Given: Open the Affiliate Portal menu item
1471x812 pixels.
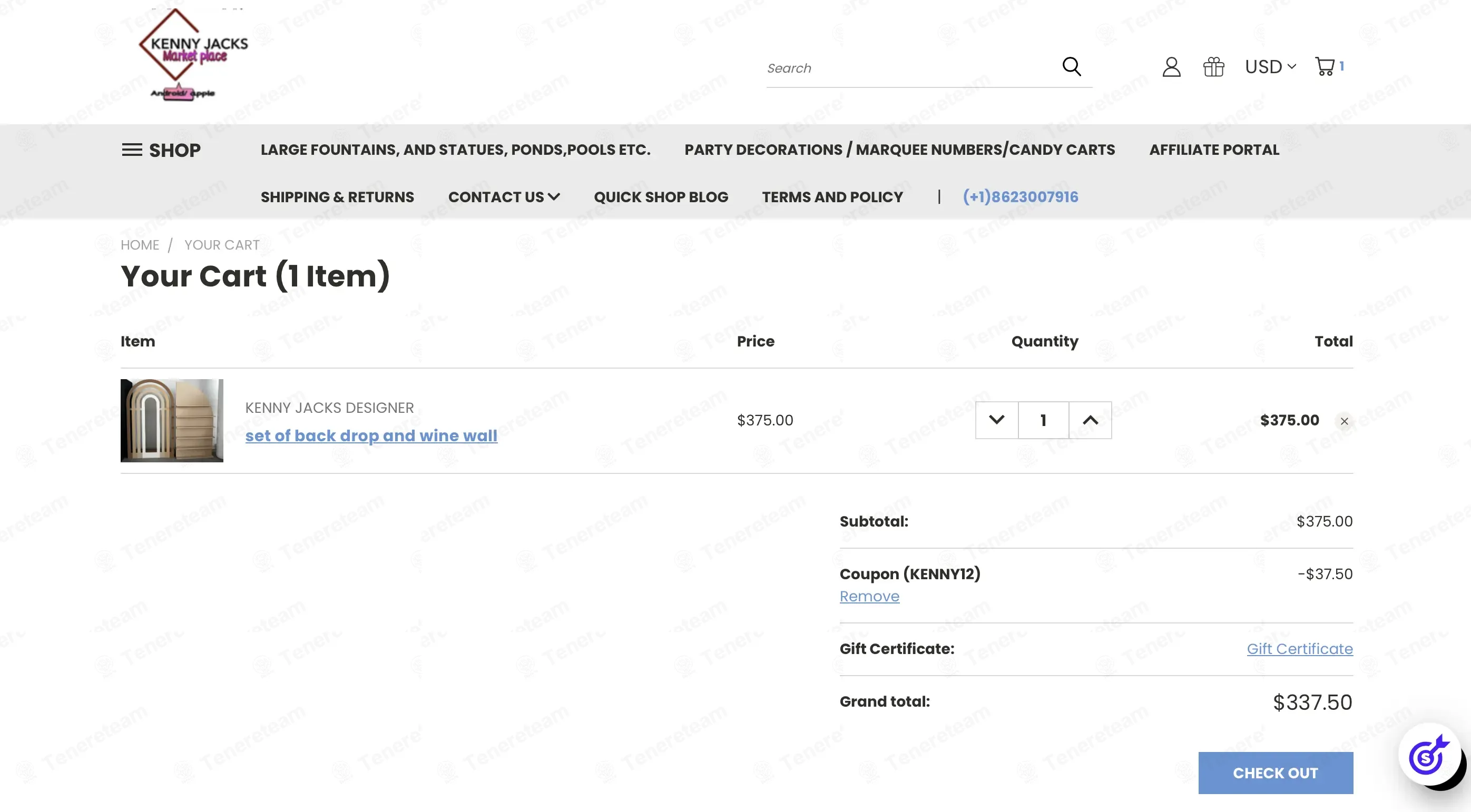Looking at the screenshot, I should click(1214, 150).
